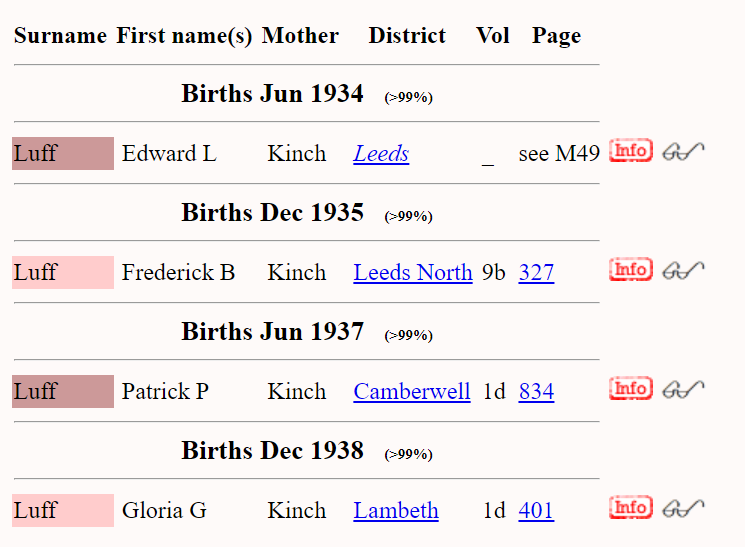
Task: Select the dark Luff surname cell for Edward
Action: [x=62, y=154]
